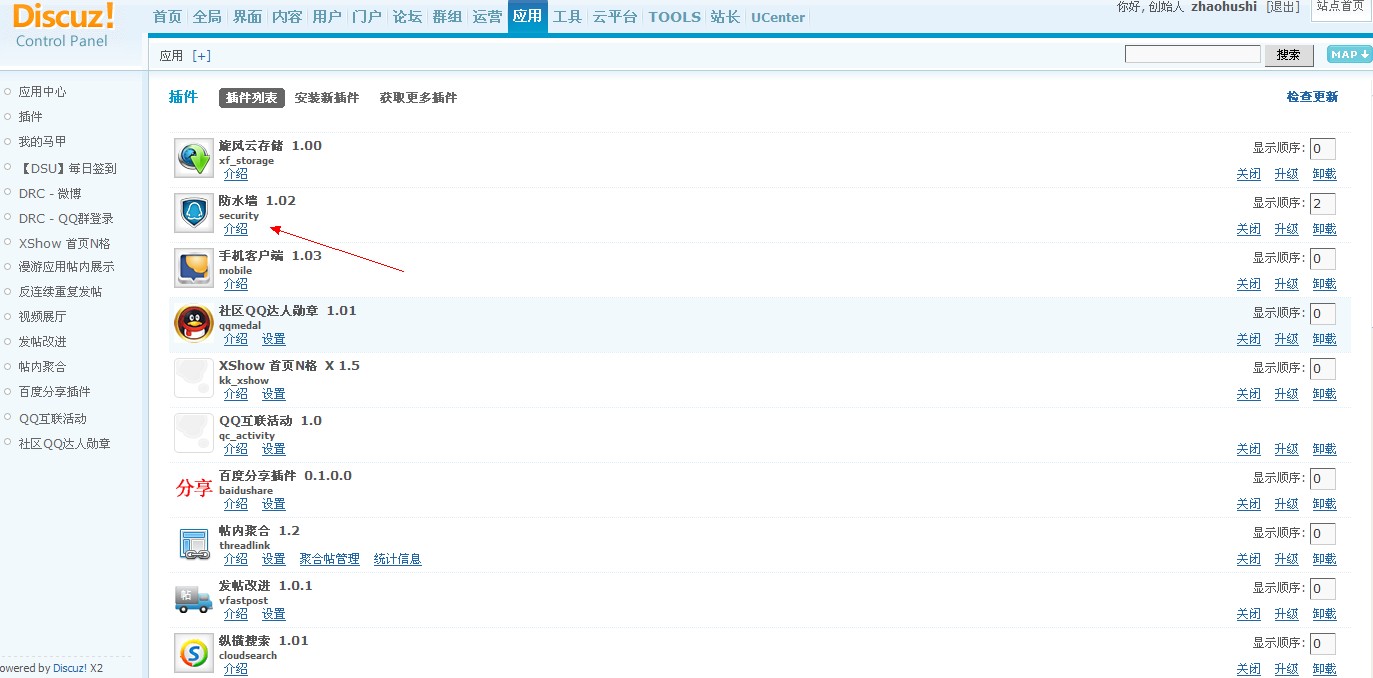Click 卸载 for 手机客户端 plugin

[1325, 284]
